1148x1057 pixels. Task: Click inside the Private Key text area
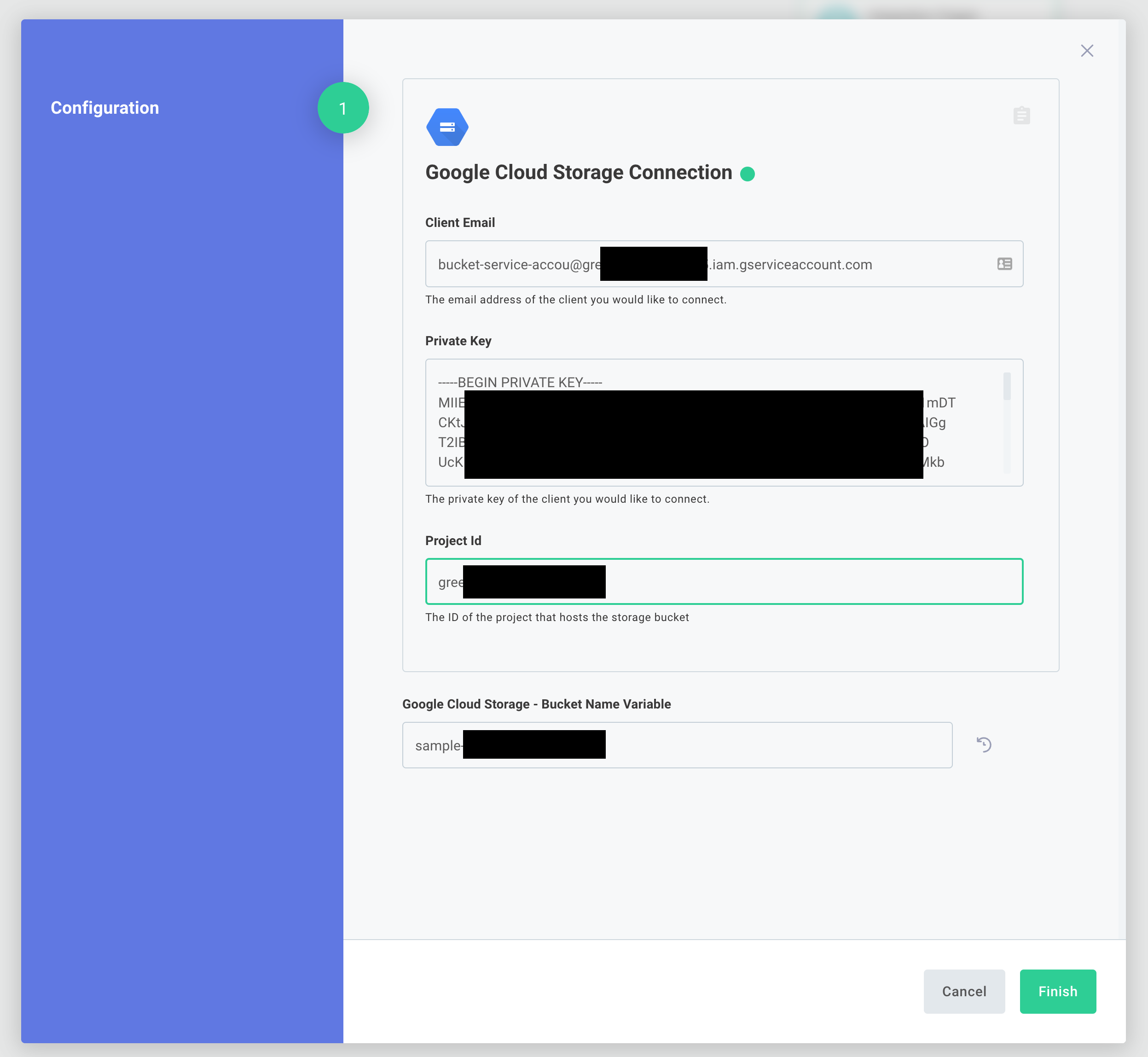[724, 423]
